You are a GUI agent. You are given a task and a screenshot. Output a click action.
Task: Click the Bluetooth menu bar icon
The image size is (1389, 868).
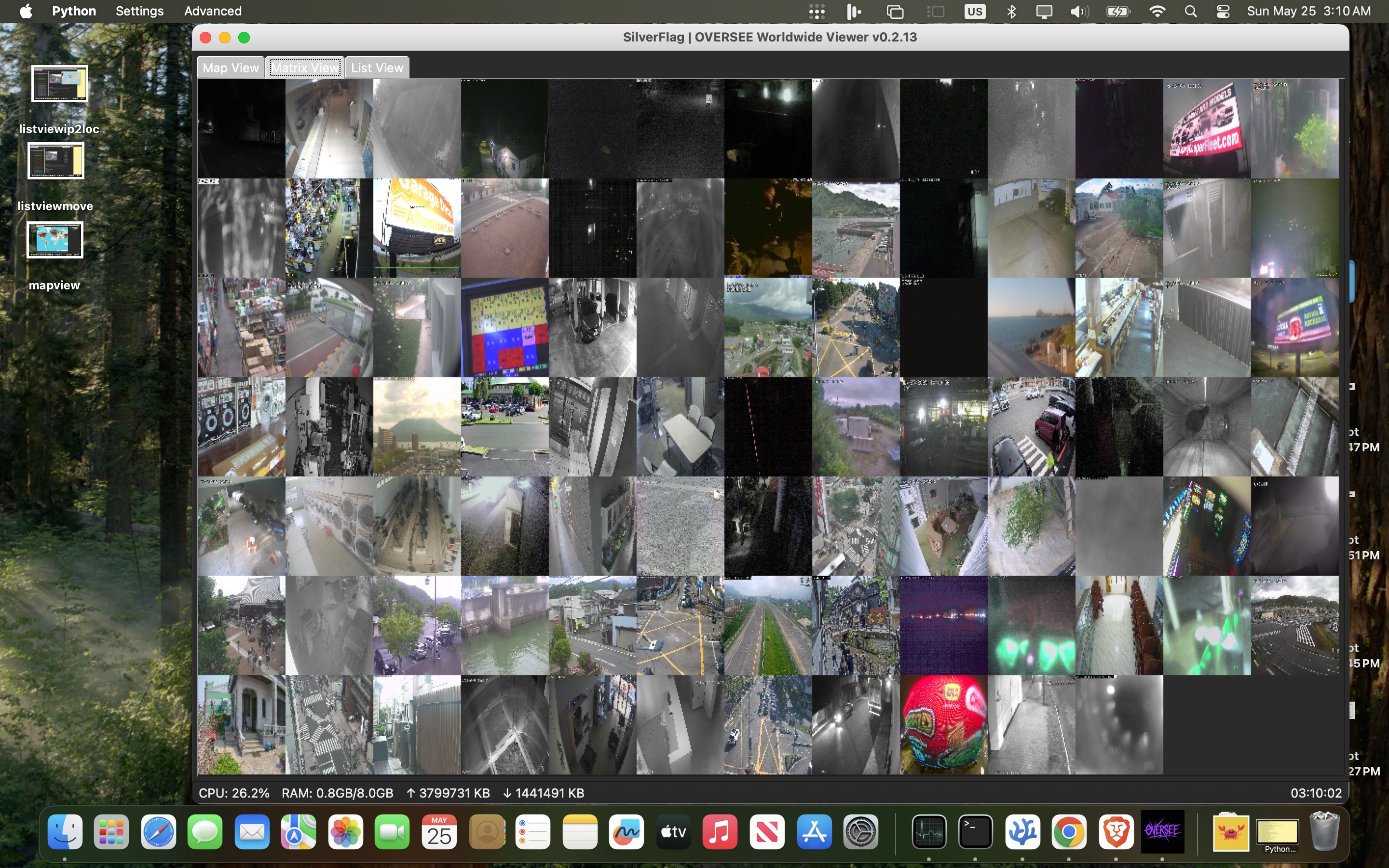pos(1011,12)
